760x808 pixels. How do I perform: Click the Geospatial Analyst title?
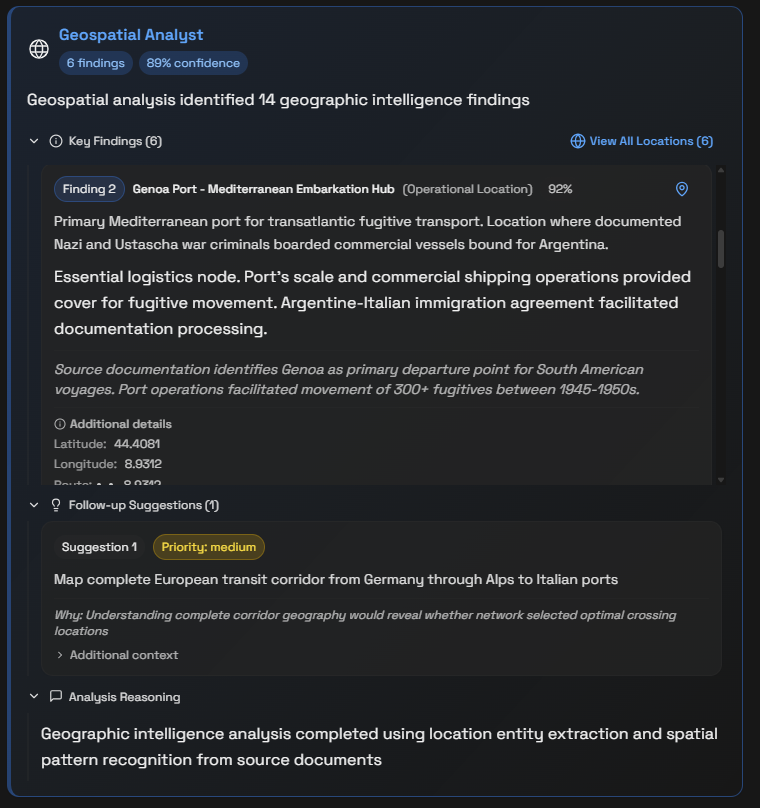point(131,34)
